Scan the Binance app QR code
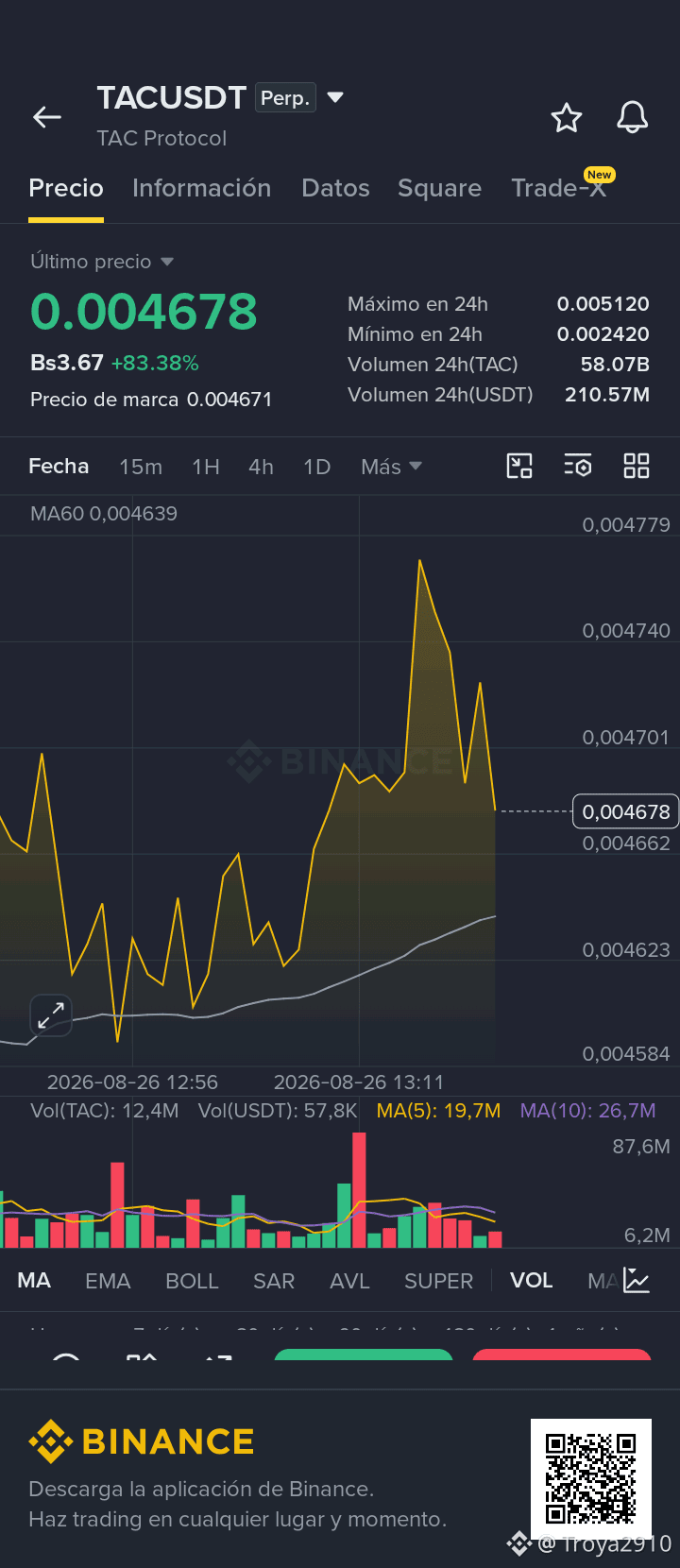 591,1478
